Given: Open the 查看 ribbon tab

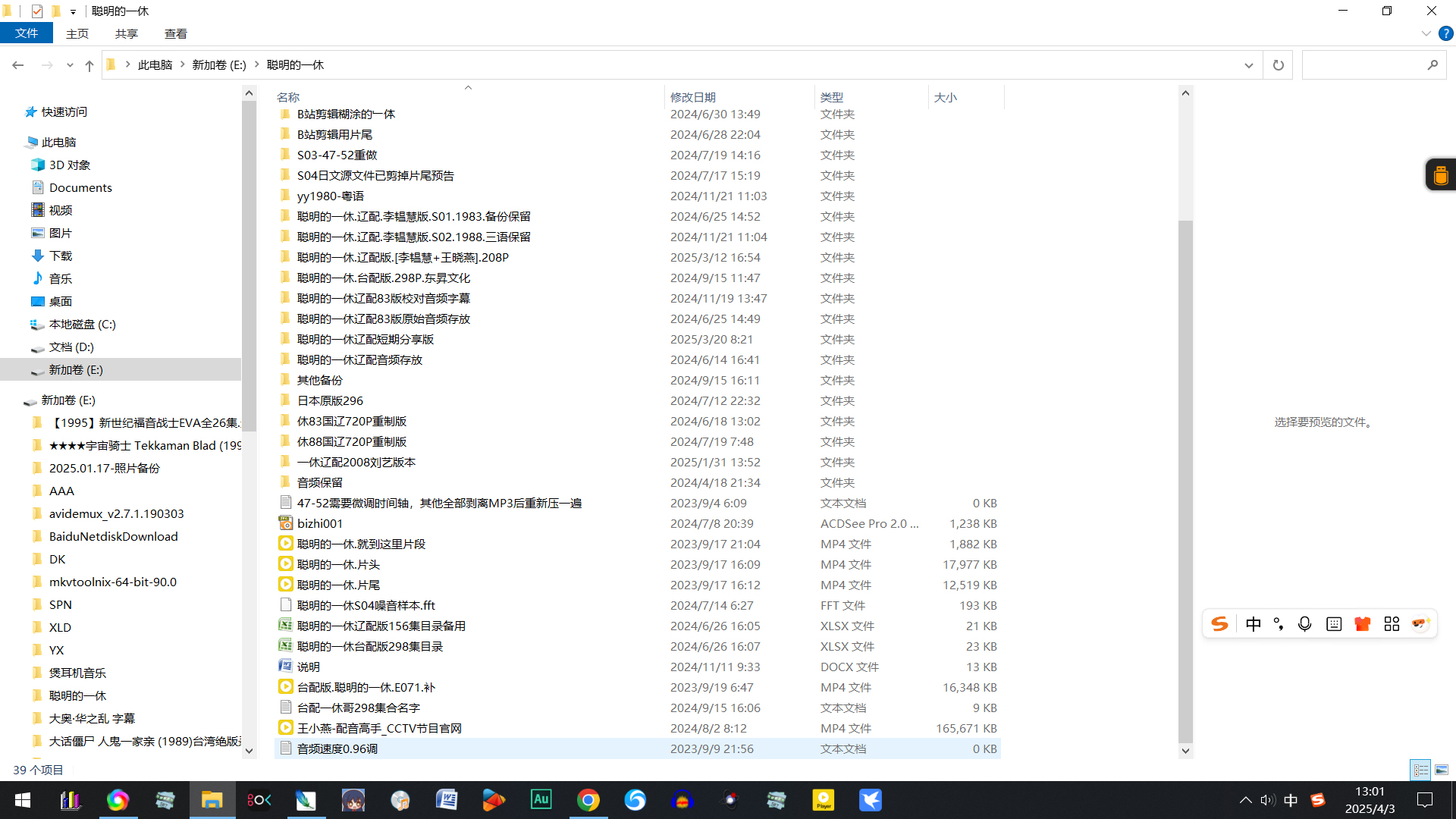Looking at the screenshot, I should [175, 33].
